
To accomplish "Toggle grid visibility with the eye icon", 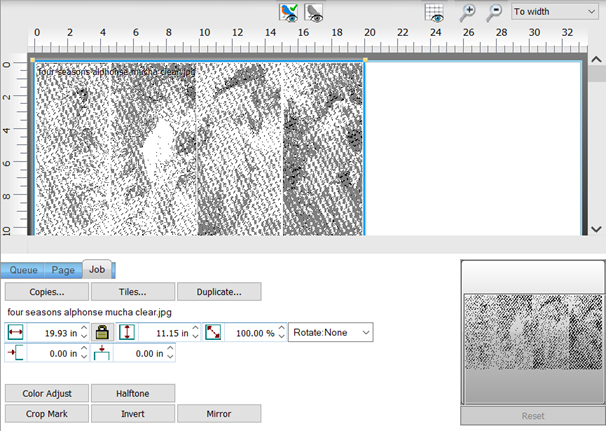I will (x=434, y=12).
